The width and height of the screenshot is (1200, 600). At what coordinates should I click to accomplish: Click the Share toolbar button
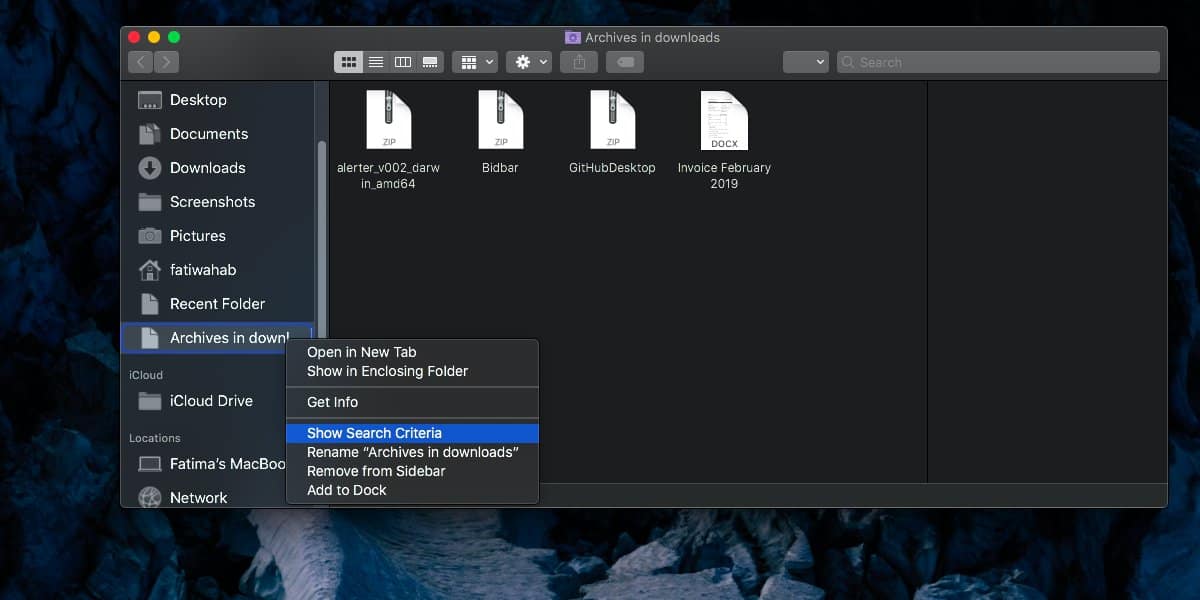(579, 62)
